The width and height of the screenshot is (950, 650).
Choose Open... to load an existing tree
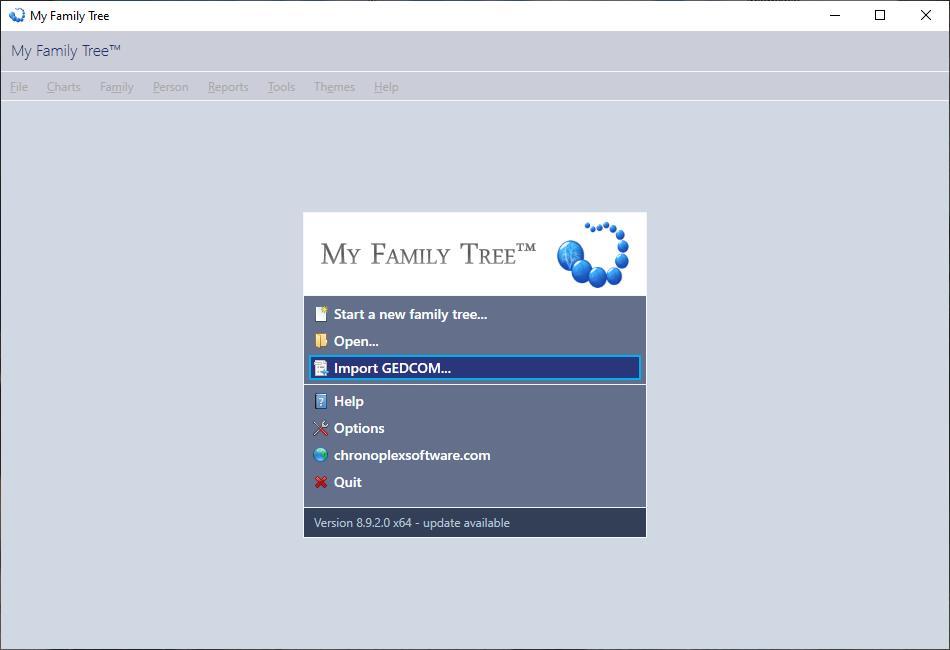[x=474, y=341]
